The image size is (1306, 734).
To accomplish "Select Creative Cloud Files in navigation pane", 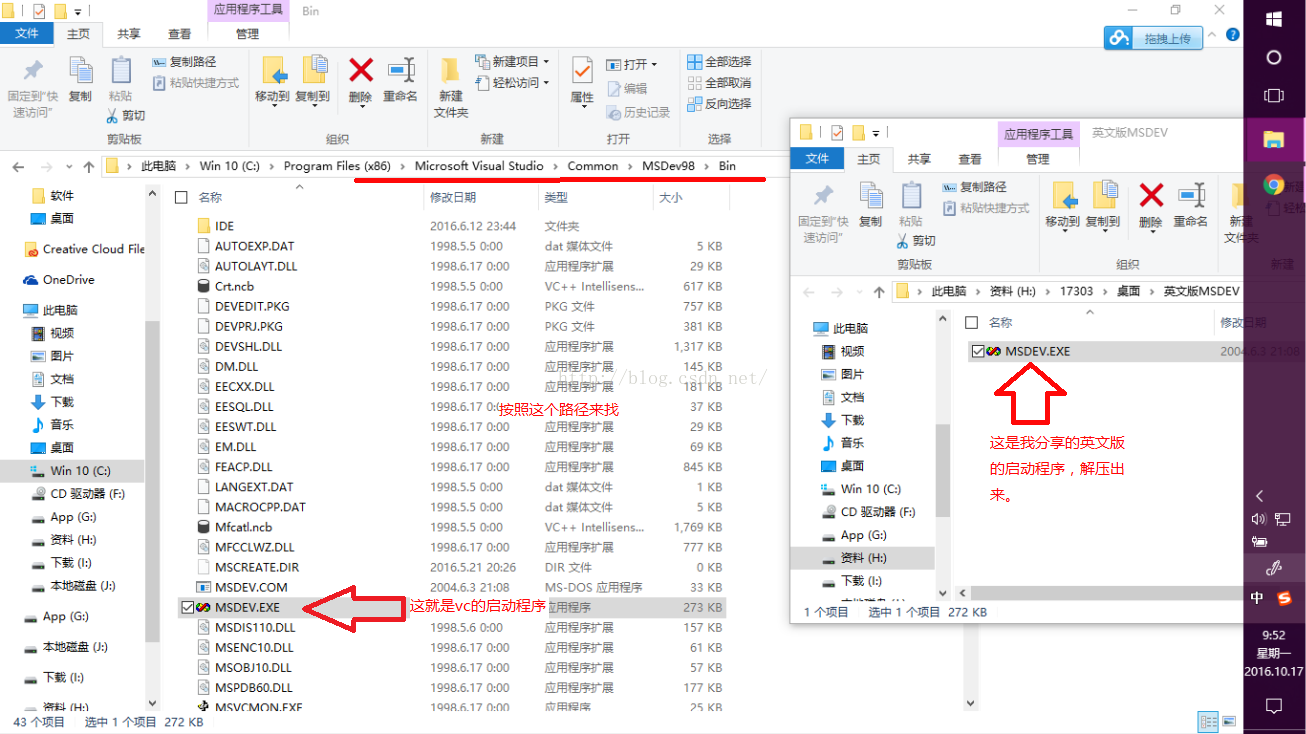I will [x=86, y=249].
